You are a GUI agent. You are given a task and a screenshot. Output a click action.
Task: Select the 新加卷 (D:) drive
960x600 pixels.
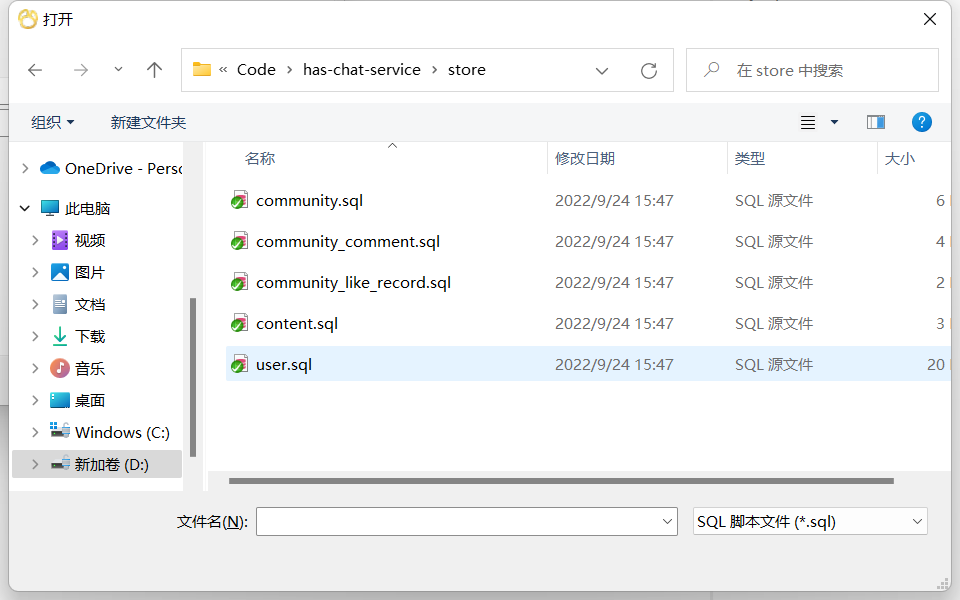point(100,465)
